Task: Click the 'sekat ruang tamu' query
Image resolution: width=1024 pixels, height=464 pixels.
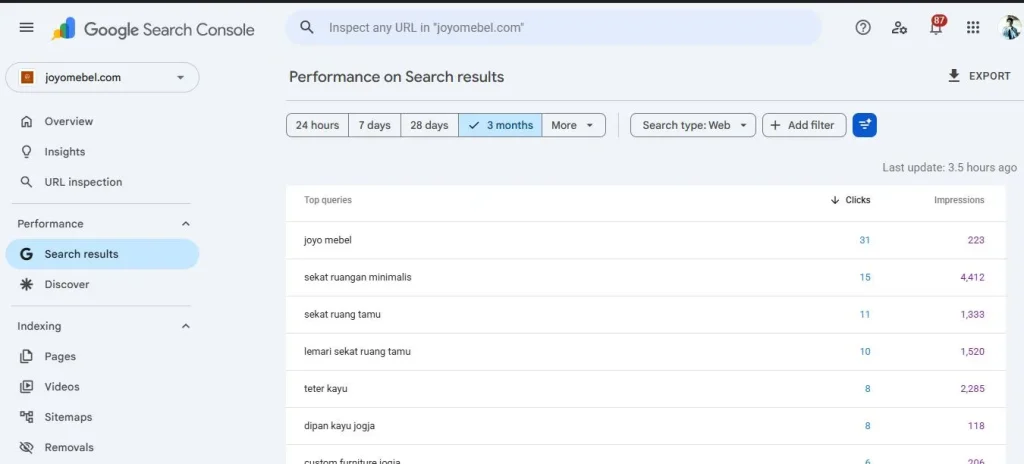Action: (x=342, y=314)
